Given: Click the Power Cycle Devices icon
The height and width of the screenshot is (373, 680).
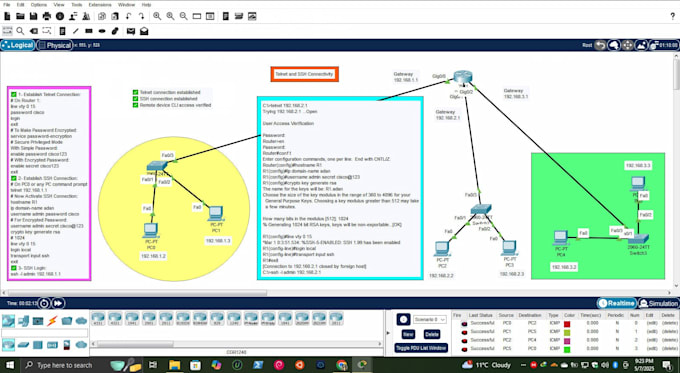Looking at the screenshot, I should pos(44,303).
